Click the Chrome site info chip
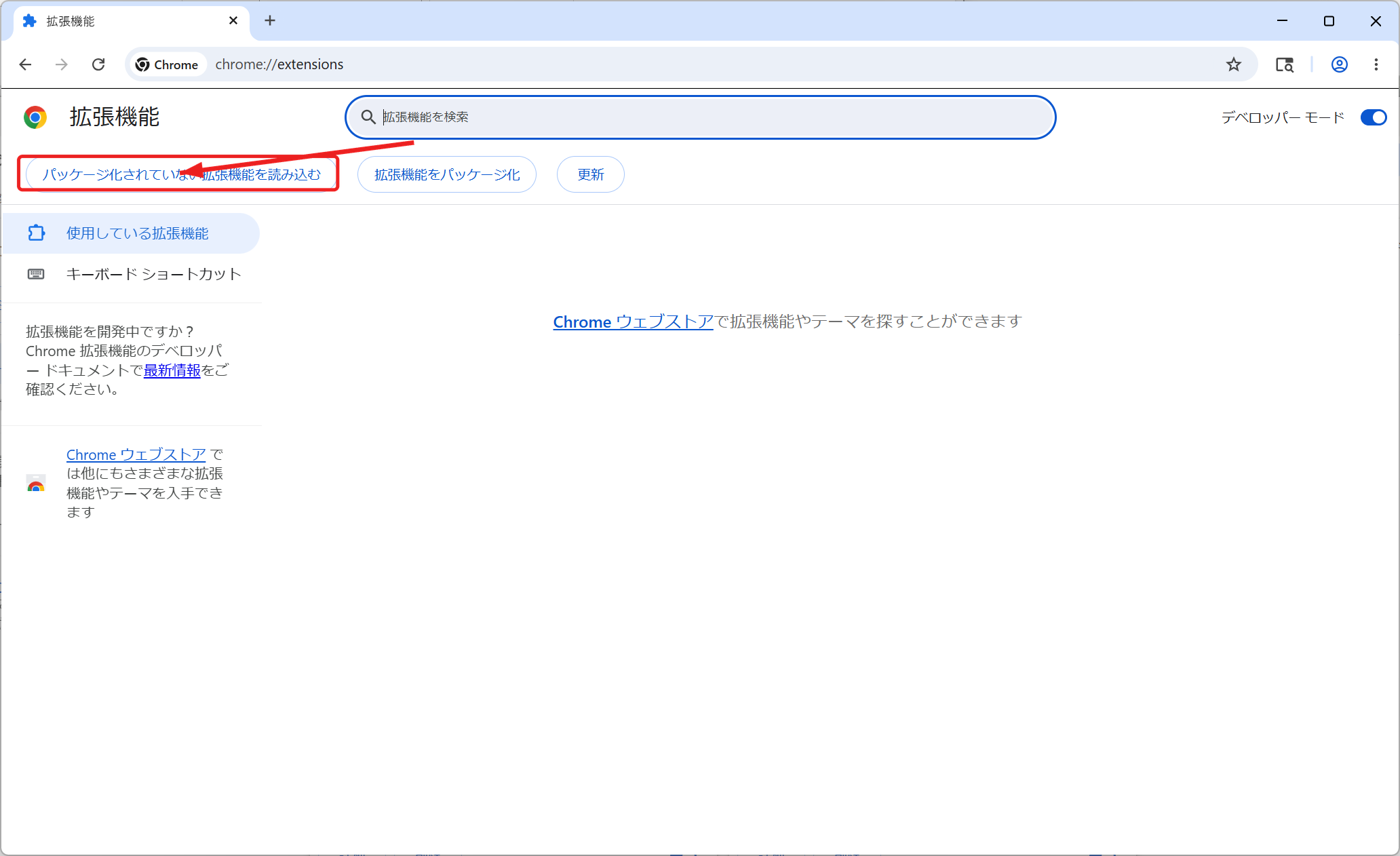 point(168,64)
